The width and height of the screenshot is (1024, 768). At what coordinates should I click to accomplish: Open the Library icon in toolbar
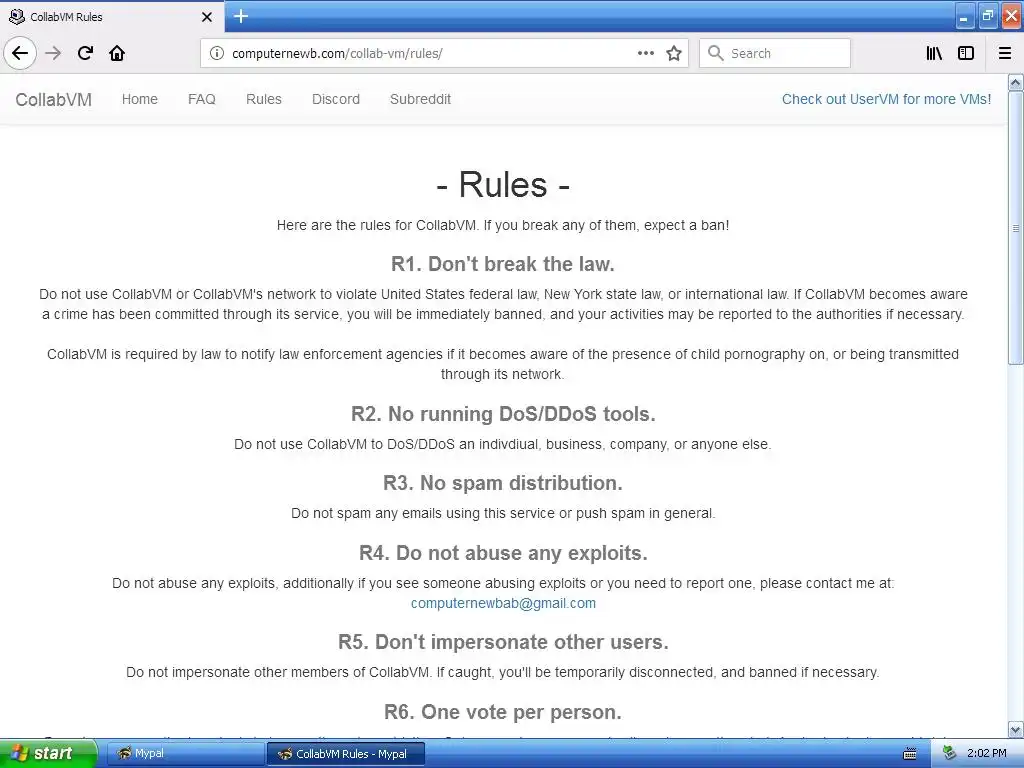click(x=934, y=53)
